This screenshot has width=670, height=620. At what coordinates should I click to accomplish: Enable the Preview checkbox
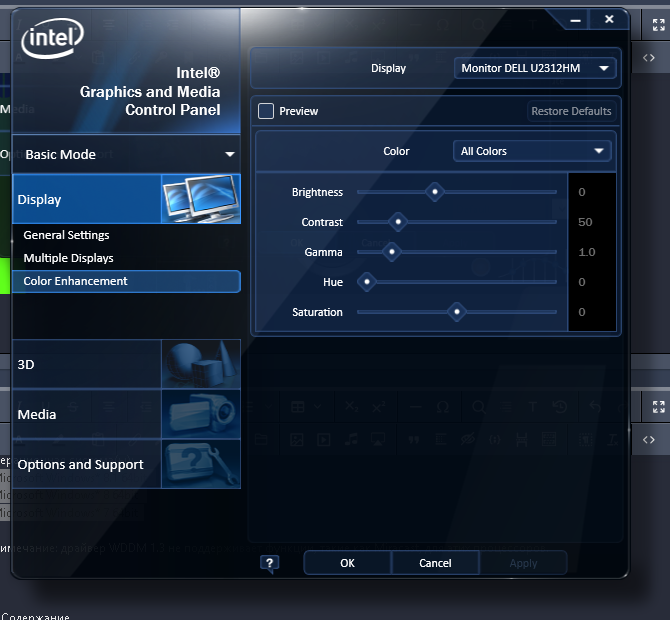[x=266, y=111]
